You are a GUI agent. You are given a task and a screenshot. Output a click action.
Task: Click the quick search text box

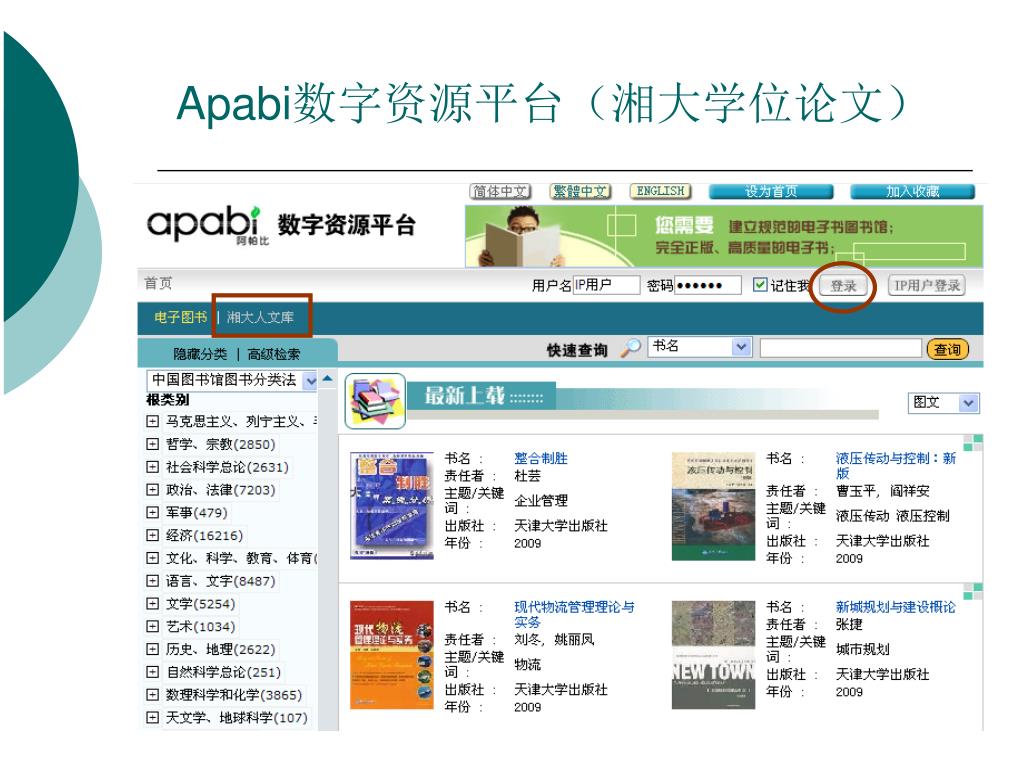[840, 347]
